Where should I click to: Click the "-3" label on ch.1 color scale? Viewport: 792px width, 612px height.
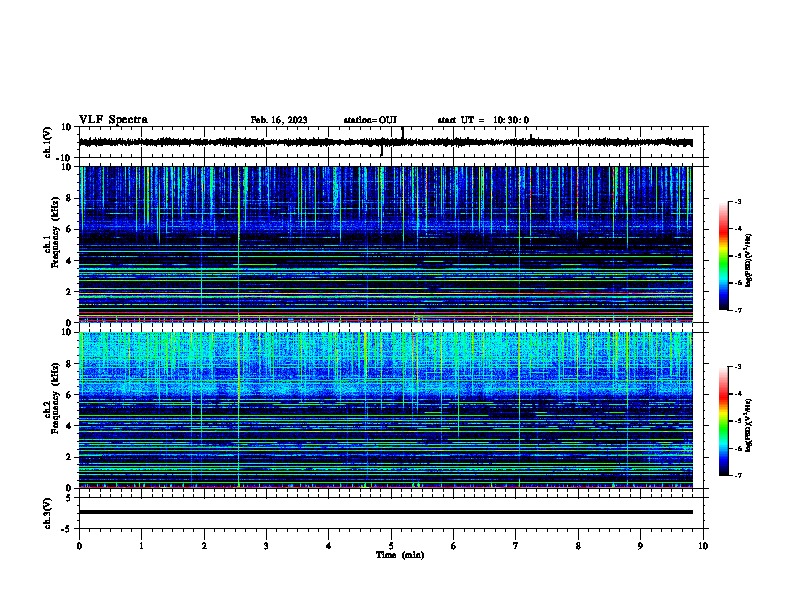[737, 202]
